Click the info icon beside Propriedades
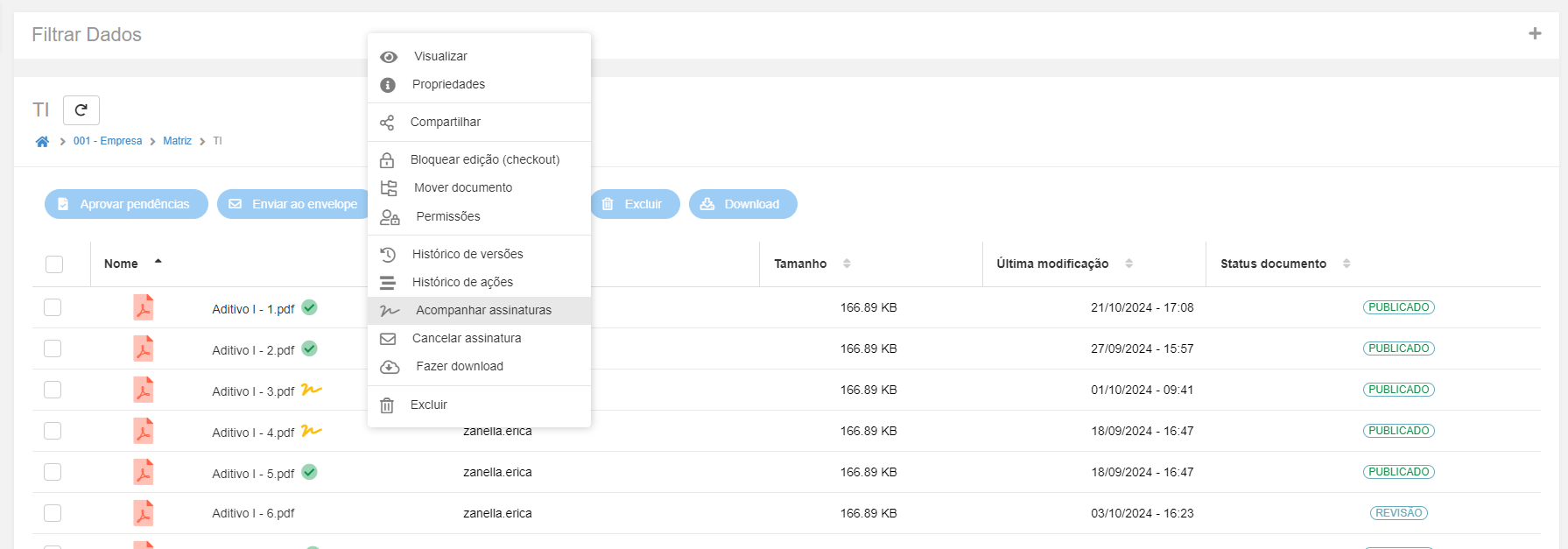 click(388, 85)
